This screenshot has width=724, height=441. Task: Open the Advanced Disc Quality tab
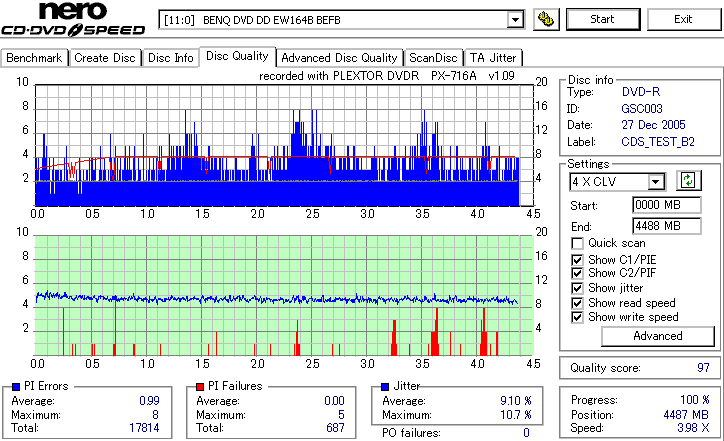click(x=339, y=58)
